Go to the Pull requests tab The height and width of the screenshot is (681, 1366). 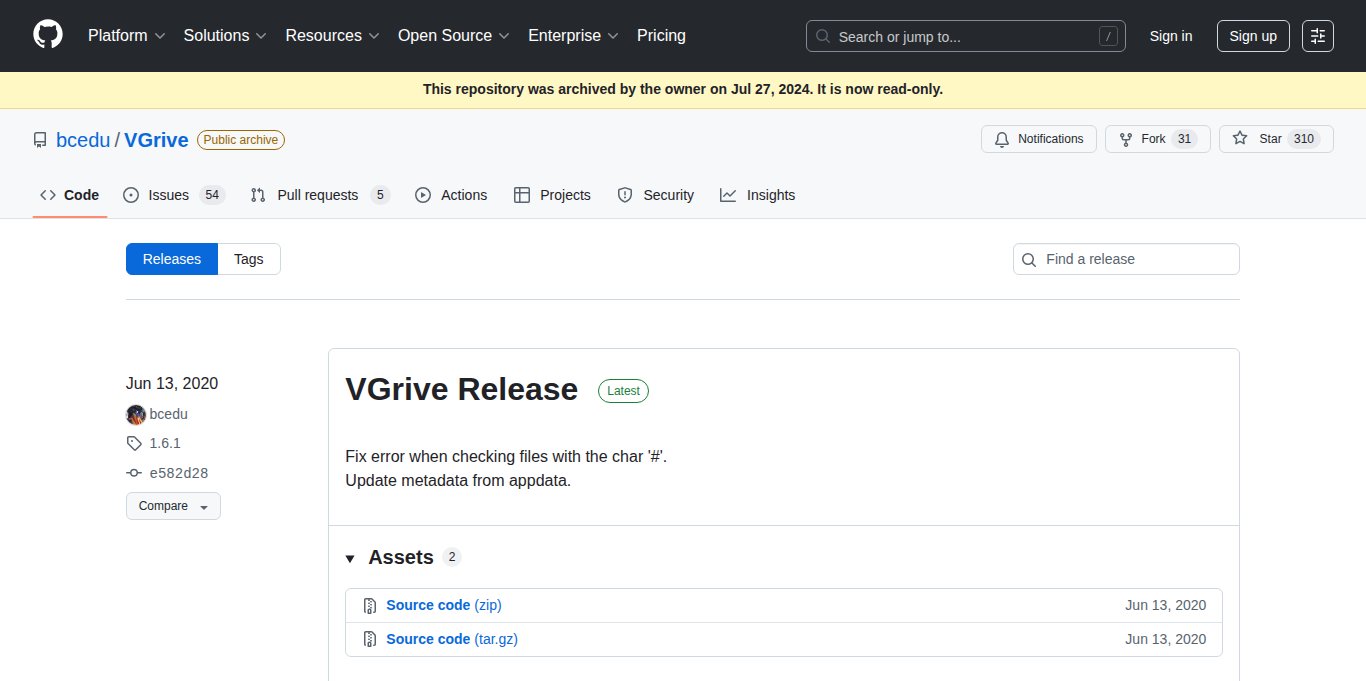(318, 195)
